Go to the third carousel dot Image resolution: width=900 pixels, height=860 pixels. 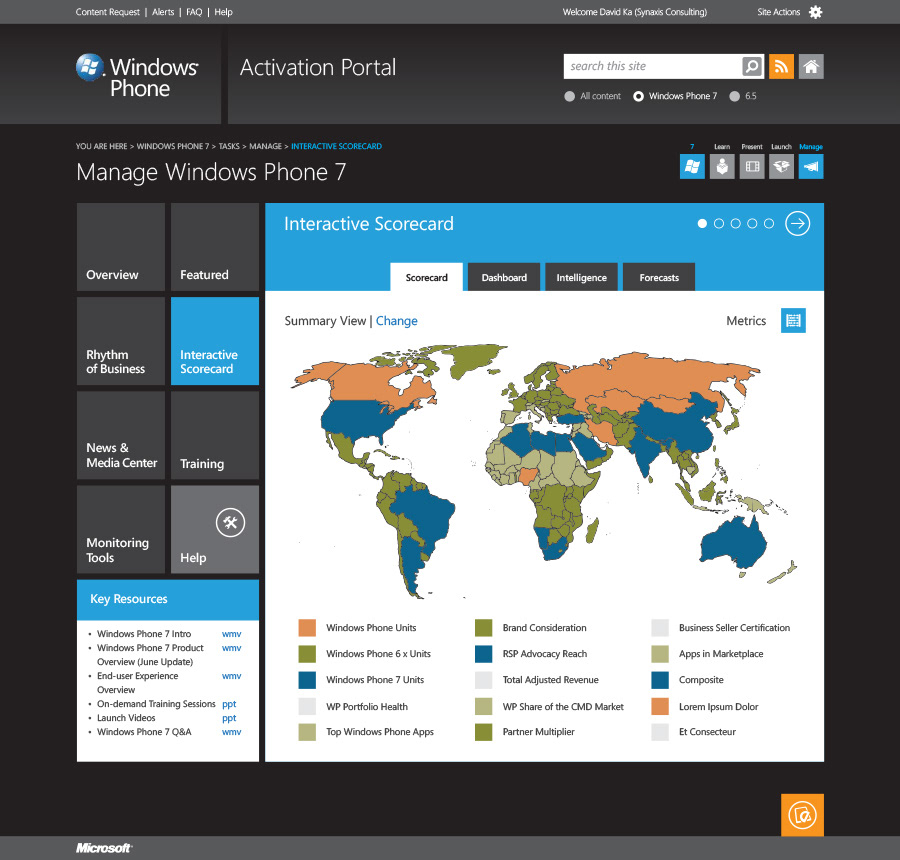(x=735, y=223)
